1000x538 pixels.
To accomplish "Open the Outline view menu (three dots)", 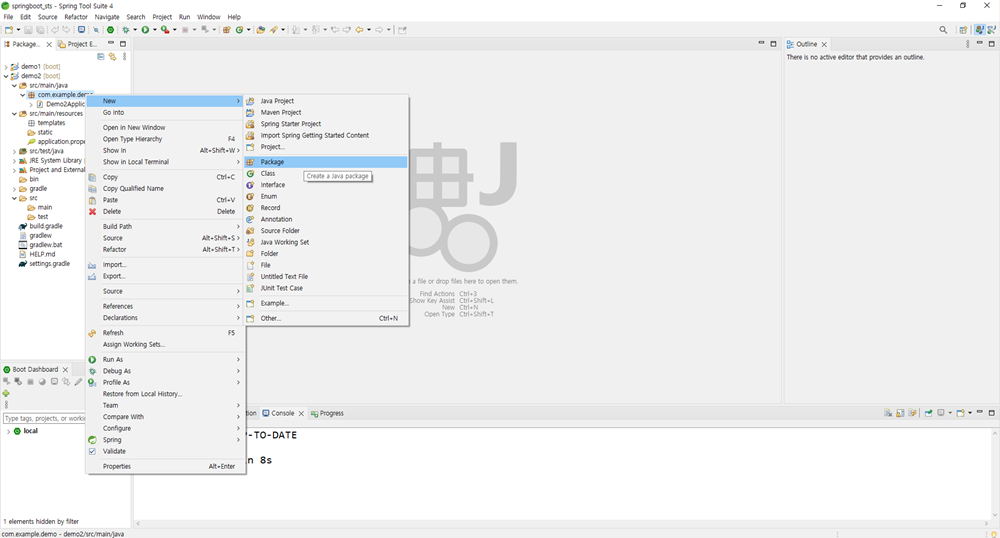I will click(967, 44).
